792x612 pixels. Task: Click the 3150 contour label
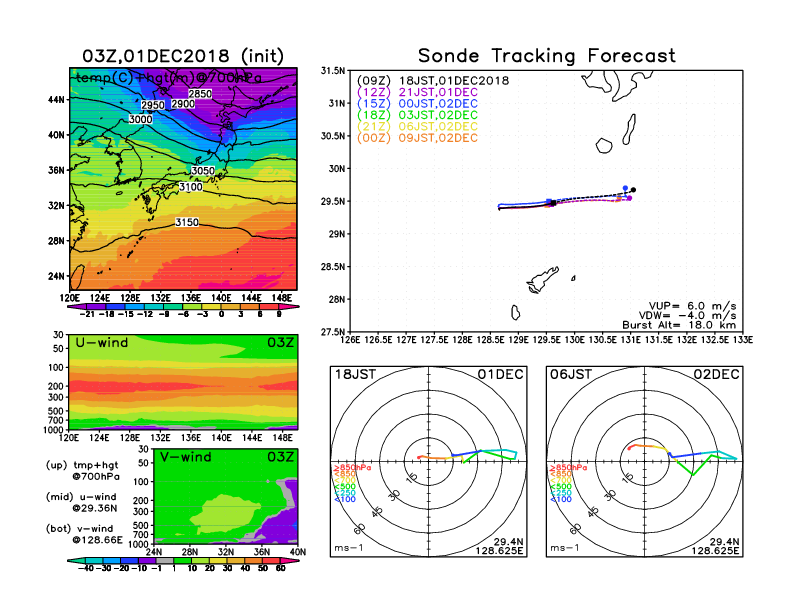coord(187,222)
